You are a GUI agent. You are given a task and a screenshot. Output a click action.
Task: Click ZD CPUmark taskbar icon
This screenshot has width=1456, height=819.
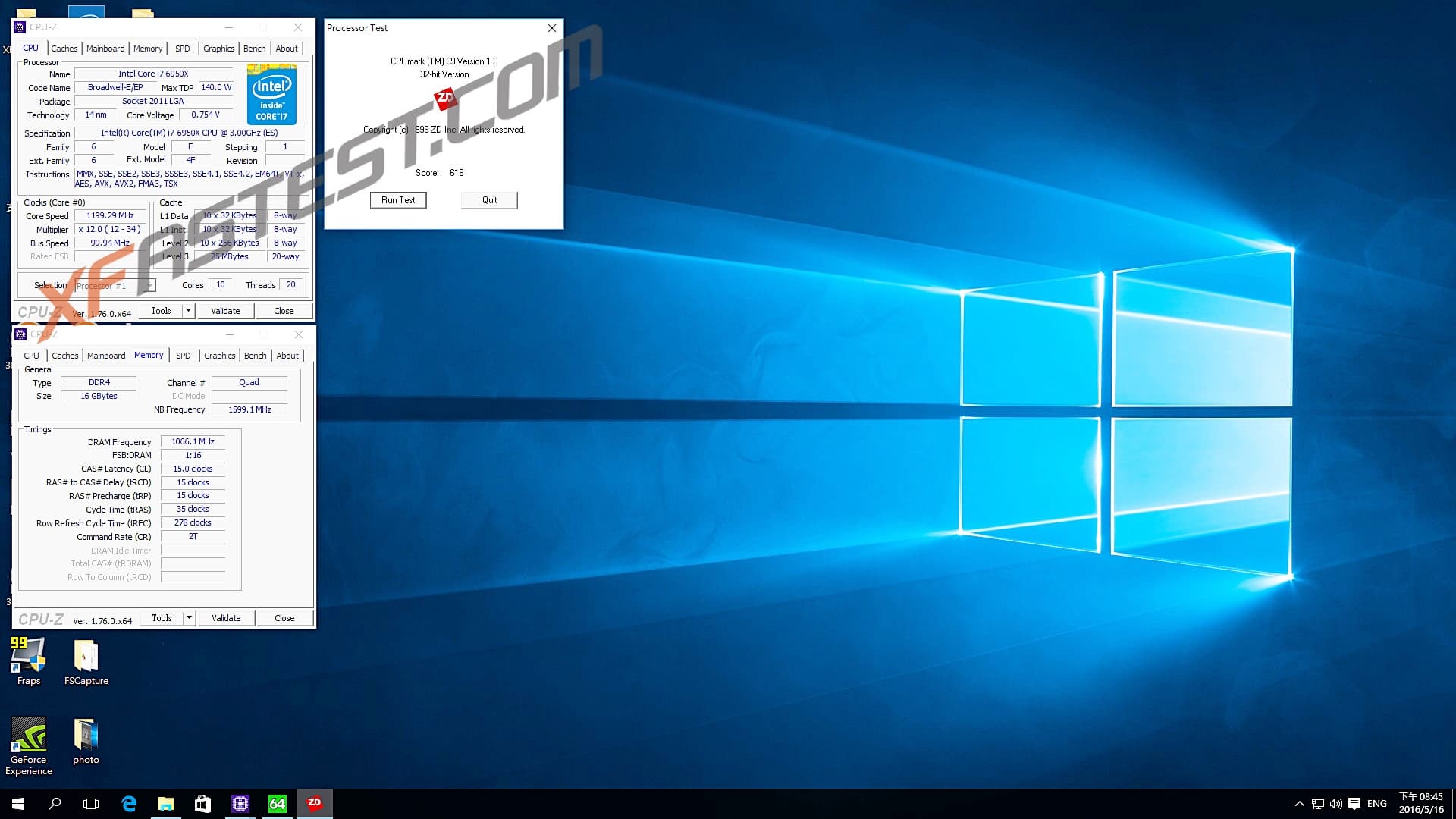pyautogui.click(x=314, y=803)
